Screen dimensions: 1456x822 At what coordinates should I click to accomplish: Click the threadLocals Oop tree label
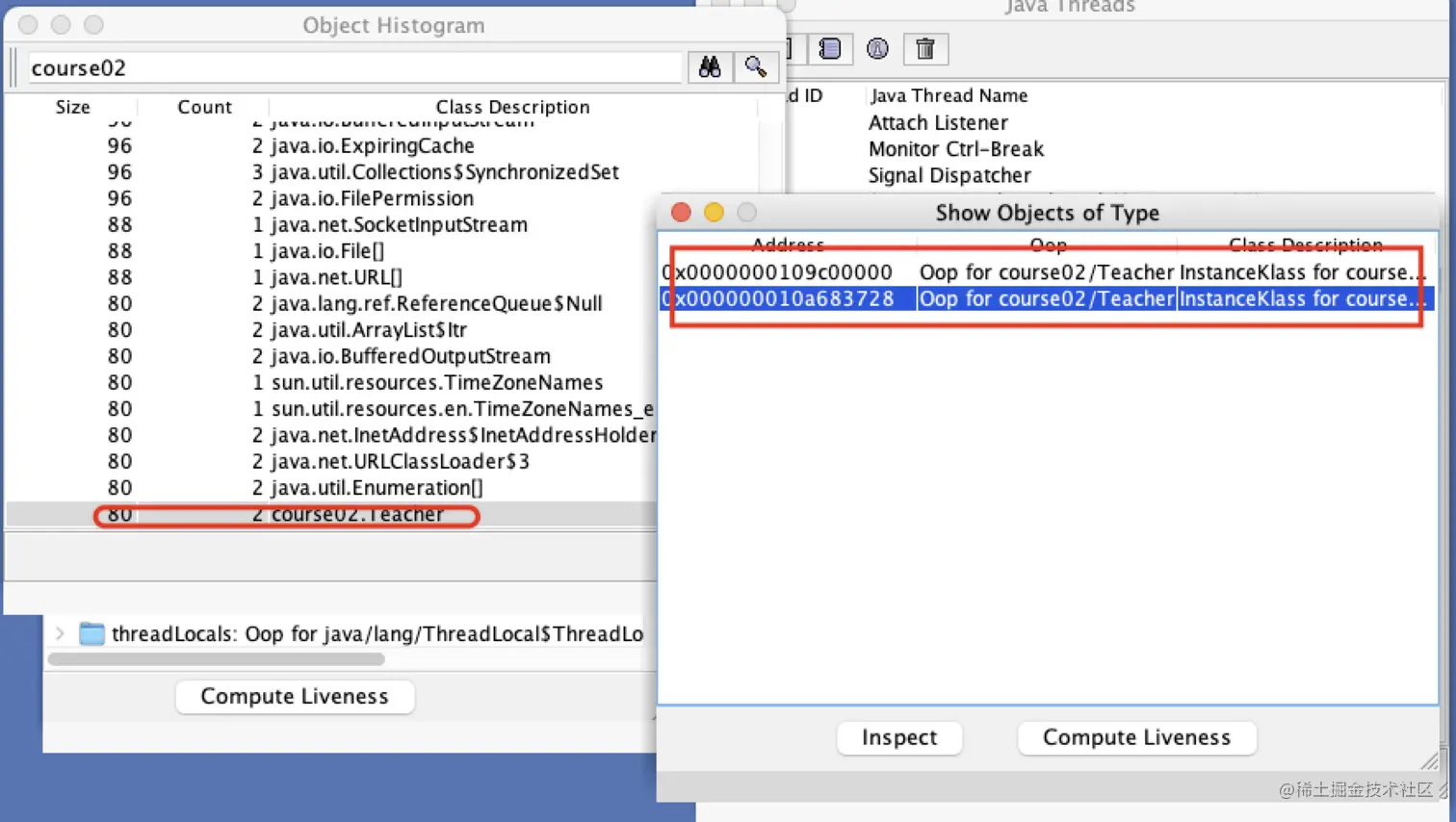[377, 633]
